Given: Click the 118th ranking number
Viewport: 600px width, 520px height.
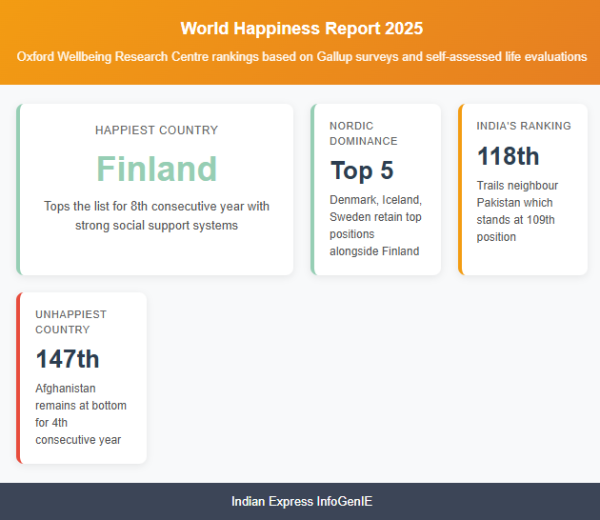Looking at the screenshot, I should [508, 156].
